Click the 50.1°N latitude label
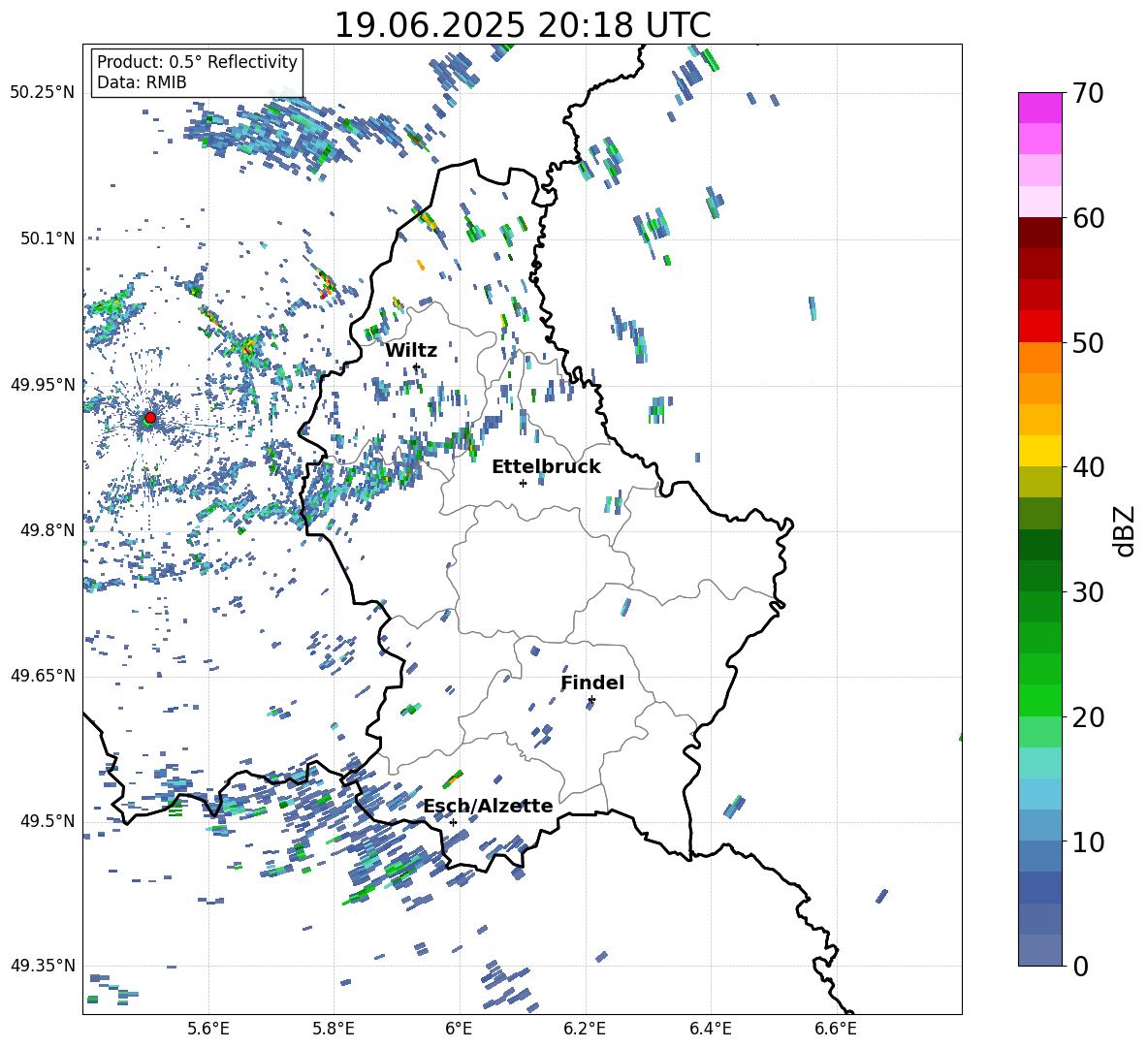This screenshot has height=1048, width=1148. point(48,239)
